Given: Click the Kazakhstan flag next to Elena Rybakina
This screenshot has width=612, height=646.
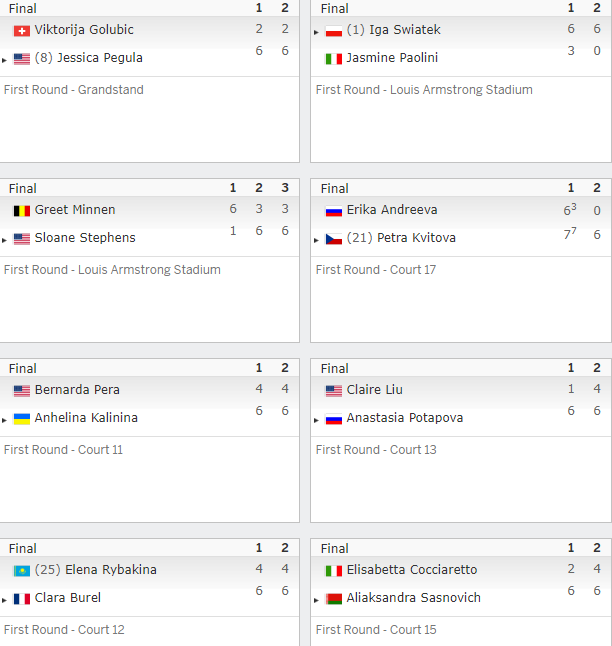Looking at the screenshot, I should (21, 571).
